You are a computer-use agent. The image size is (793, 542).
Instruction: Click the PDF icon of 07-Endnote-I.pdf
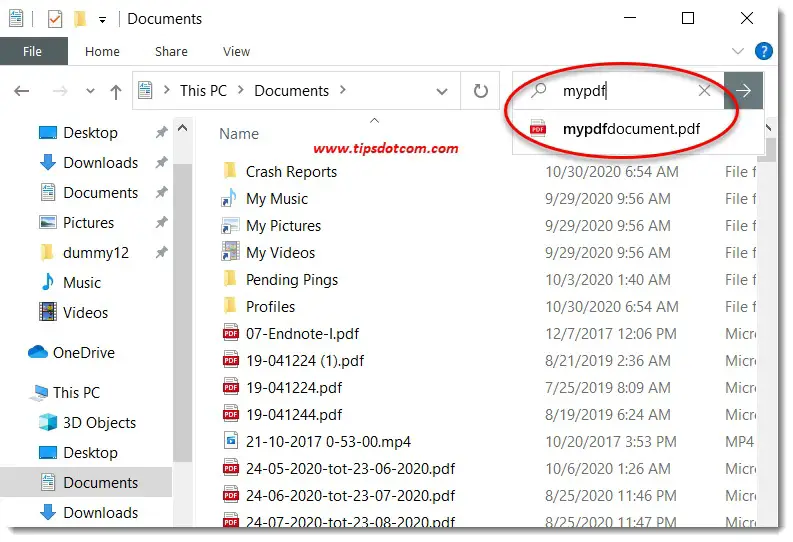(231, 333)
